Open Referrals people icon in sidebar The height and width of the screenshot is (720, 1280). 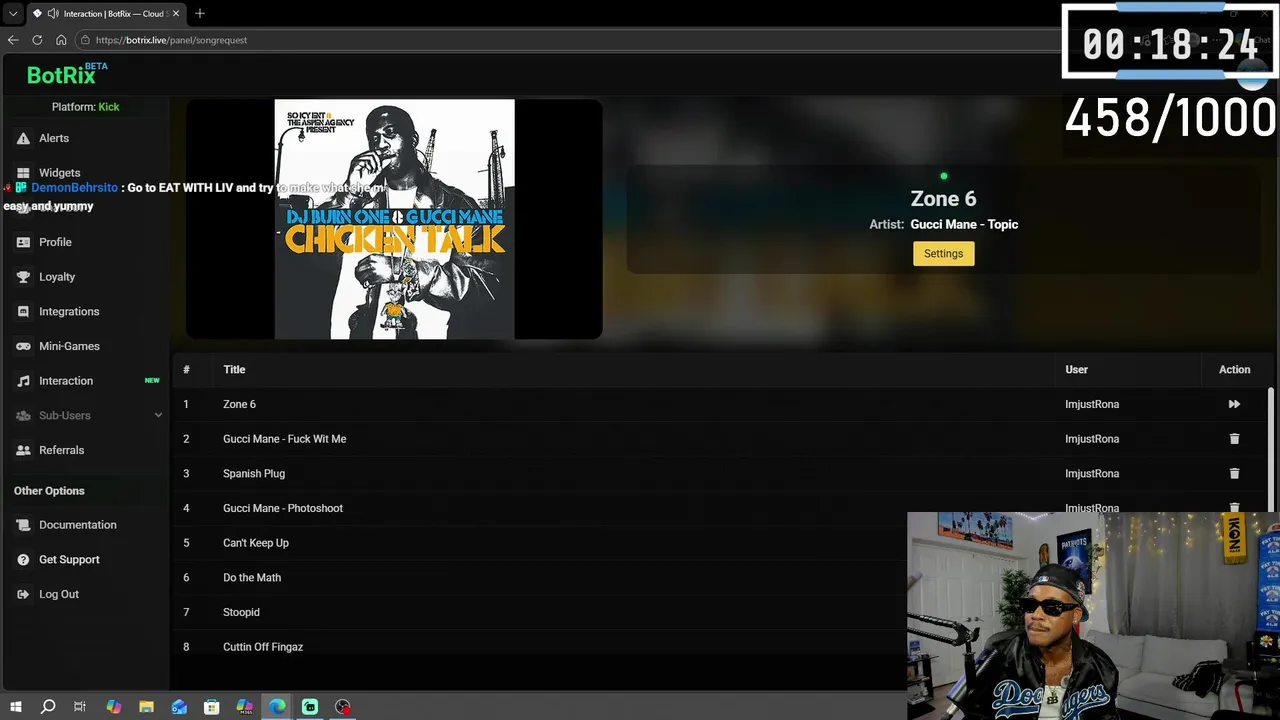(x=23, y=450)
